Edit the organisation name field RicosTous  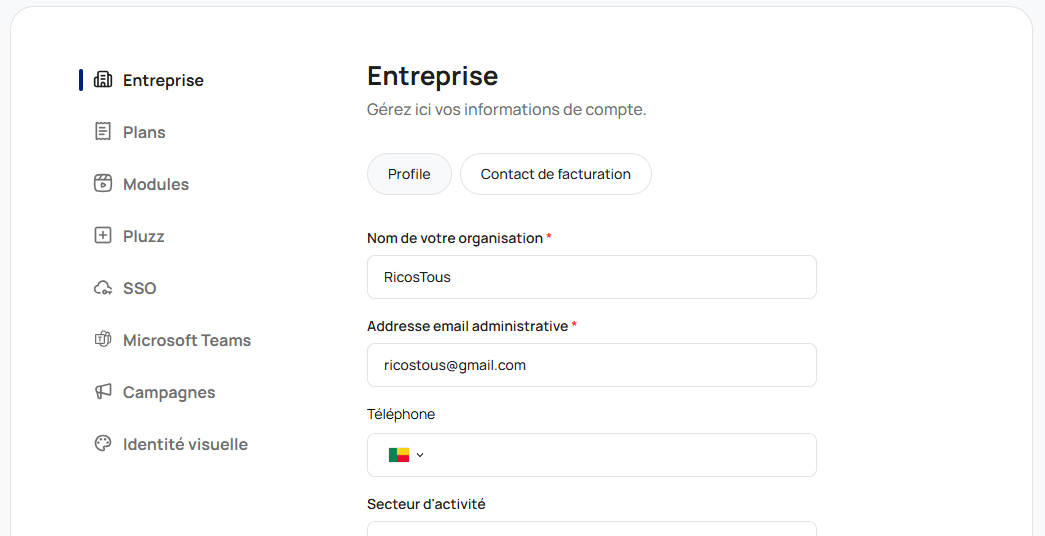pos(592,277)
